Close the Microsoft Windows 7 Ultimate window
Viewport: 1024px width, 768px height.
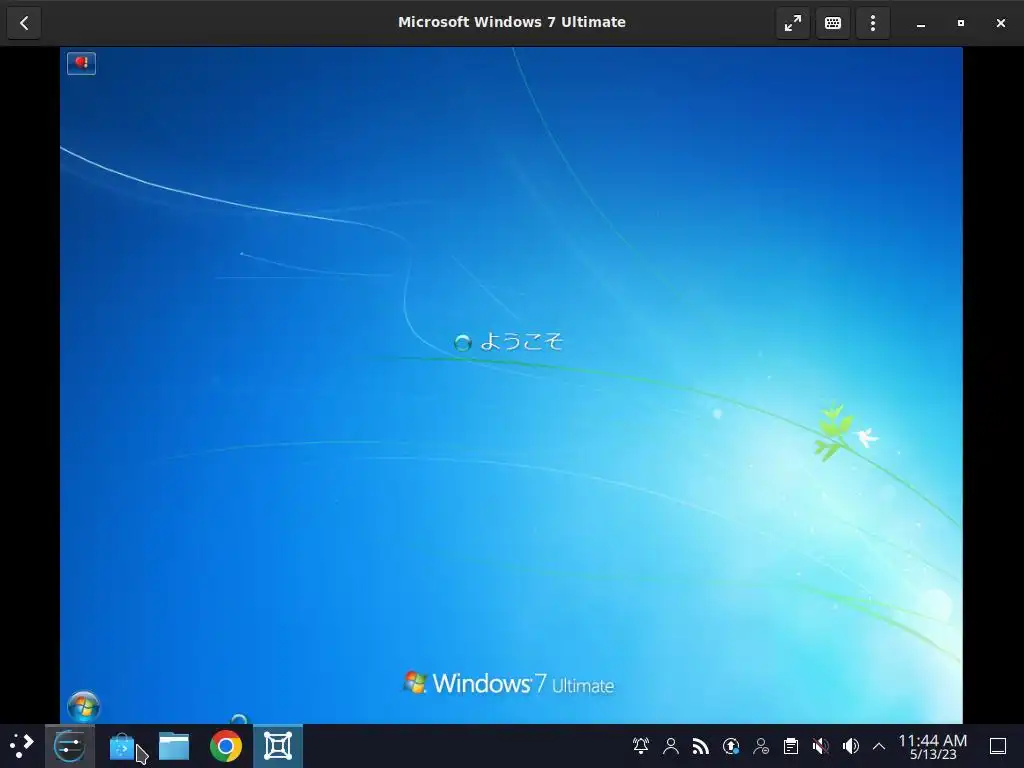click(x=1000, y=23)
